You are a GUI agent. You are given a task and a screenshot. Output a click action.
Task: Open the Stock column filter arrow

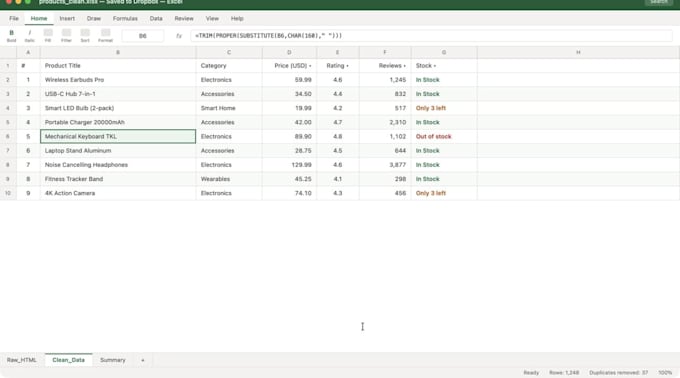pyautogui.click(x=435, y=66)
